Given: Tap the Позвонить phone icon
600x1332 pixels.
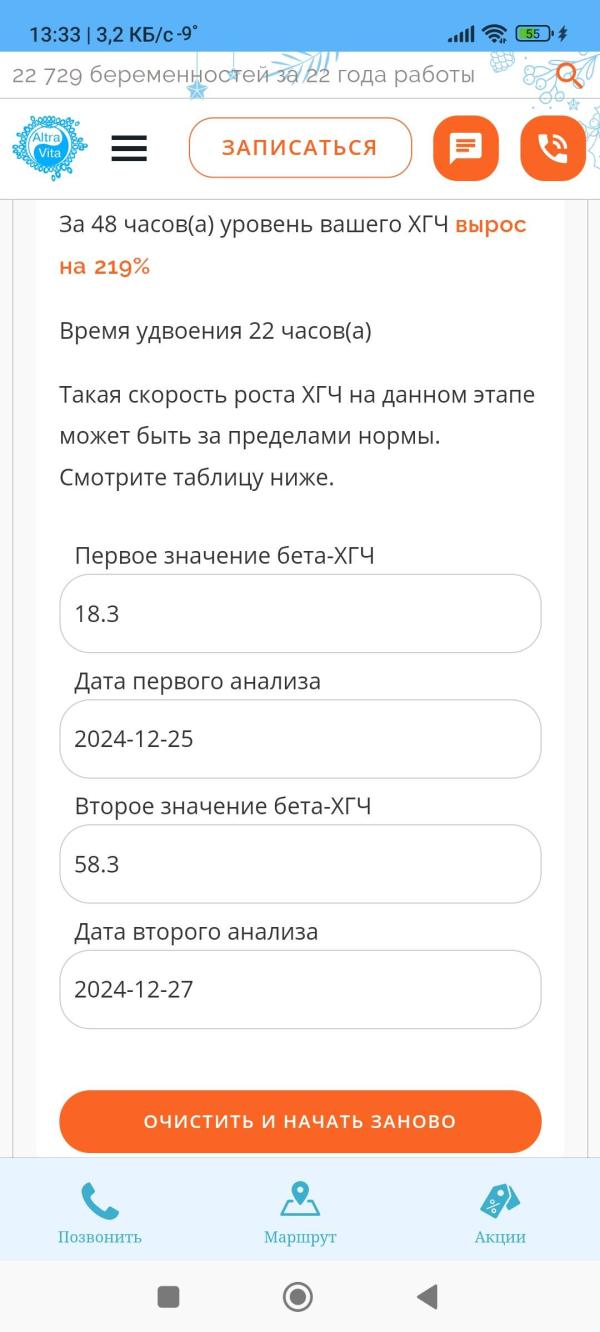Looking at the screenshot, I should point(100,1201).
